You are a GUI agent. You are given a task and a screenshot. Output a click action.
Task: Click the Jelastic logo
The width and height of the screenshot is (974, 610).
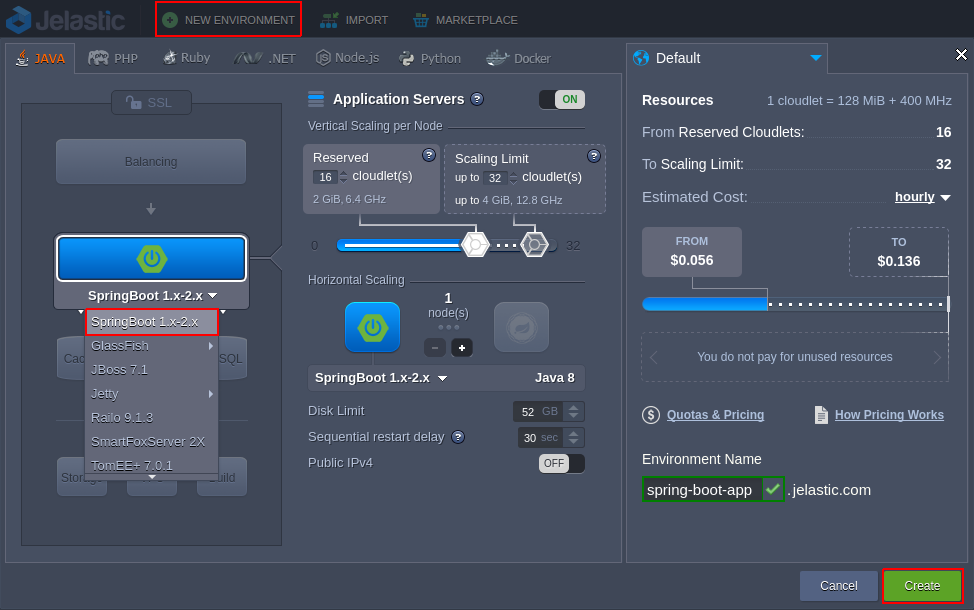66,20
